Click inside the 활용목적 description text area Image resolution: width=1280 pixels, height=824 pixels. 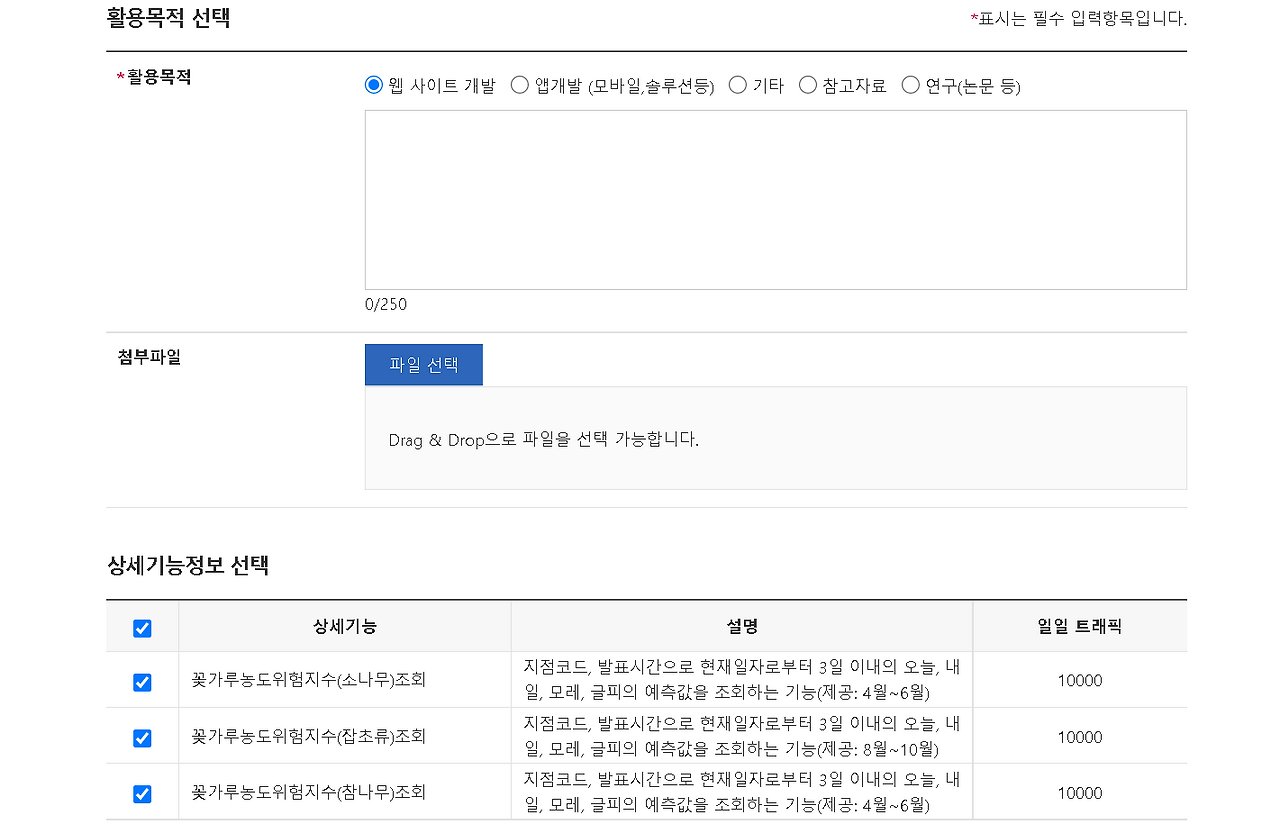click(775, 198)
